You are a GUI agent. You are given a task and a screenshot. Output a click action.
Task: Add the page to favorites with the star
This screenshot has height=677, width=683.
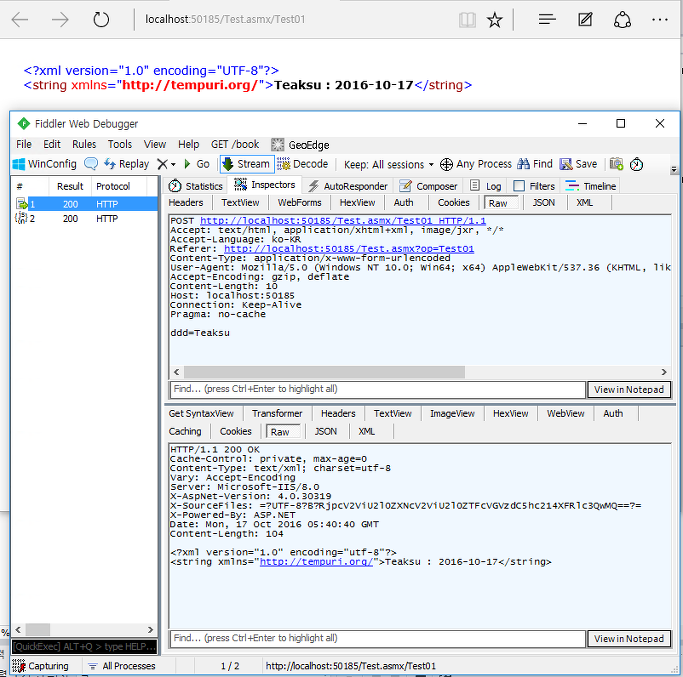tap(494, 20)
